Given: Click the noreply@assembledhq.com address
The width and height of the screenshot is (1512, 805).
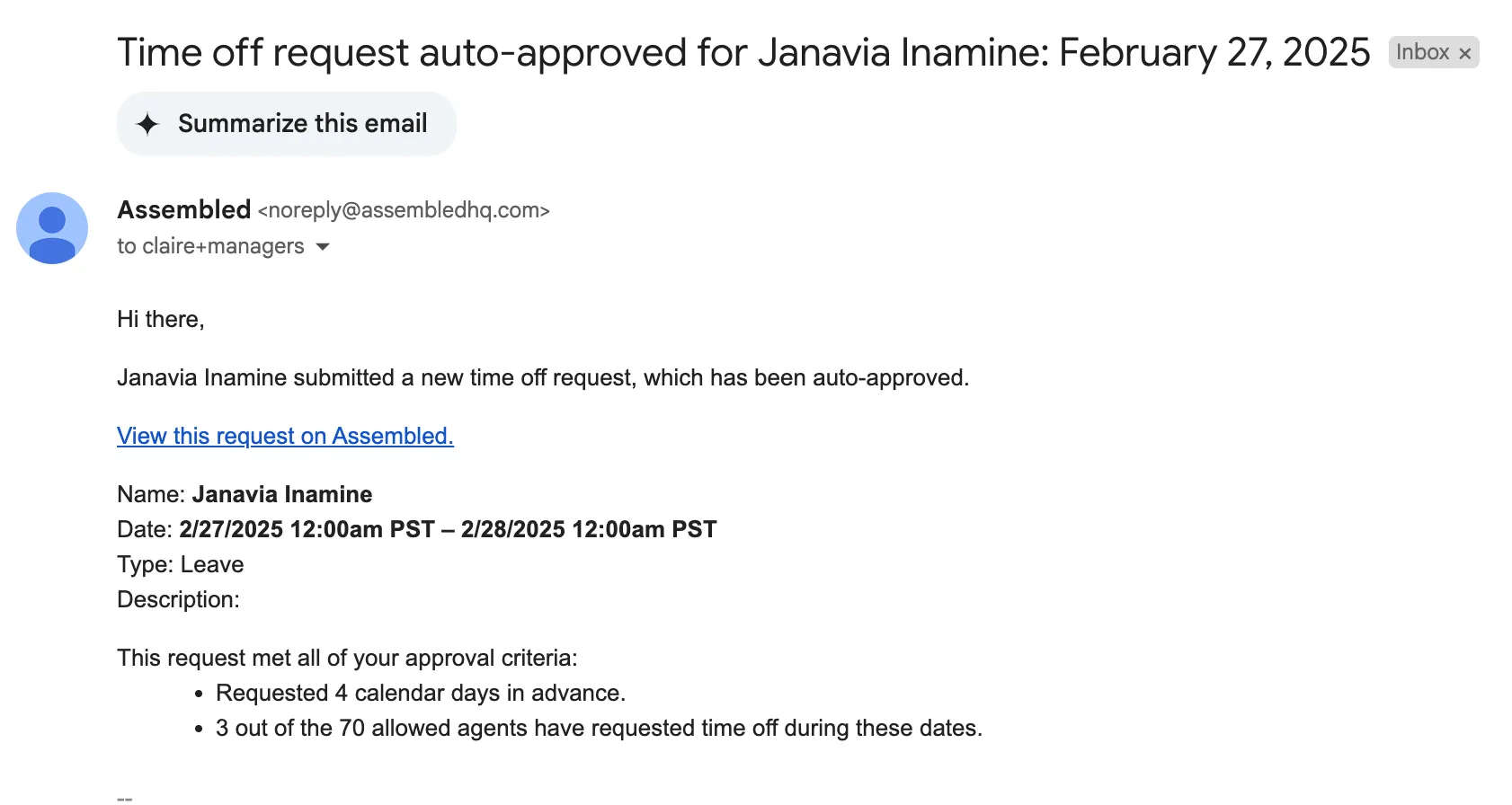Looking at the screenshot, I should point(404,210).
